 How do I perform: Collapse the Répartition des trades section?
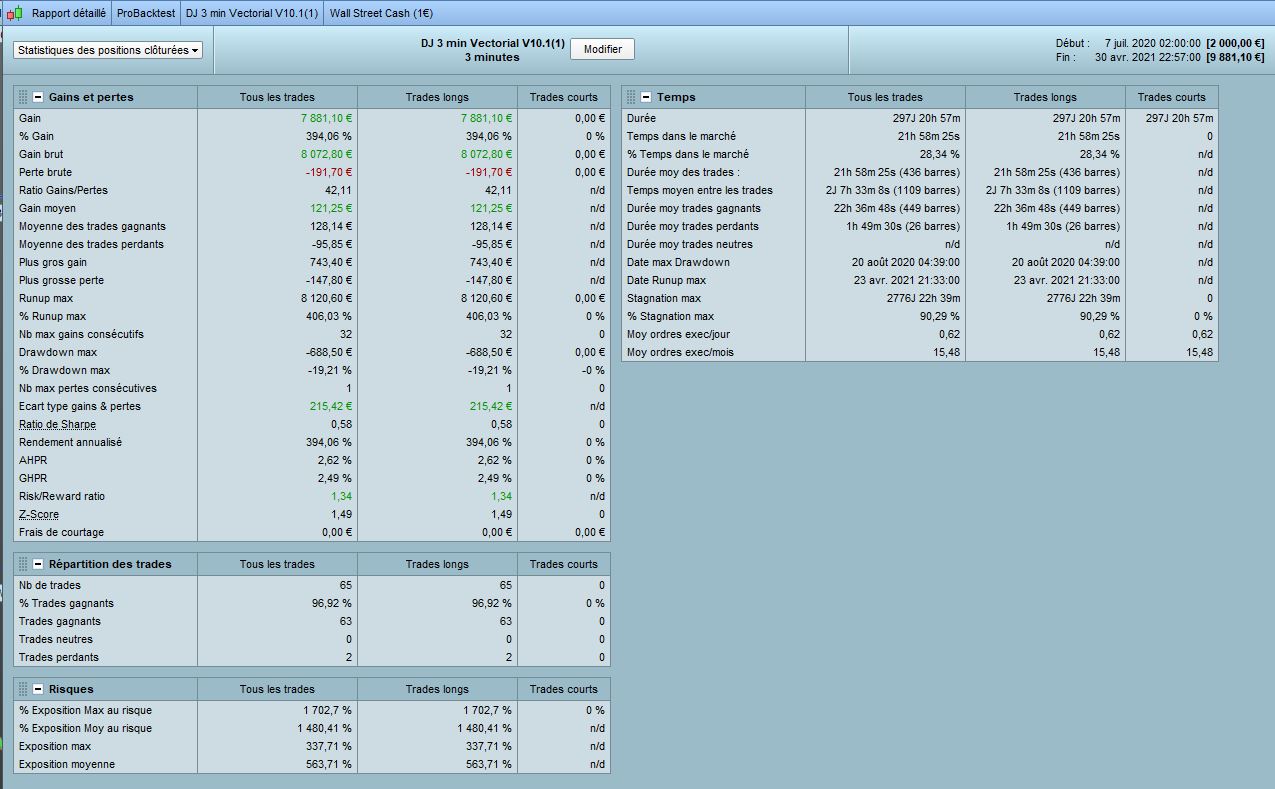[38, 564]
